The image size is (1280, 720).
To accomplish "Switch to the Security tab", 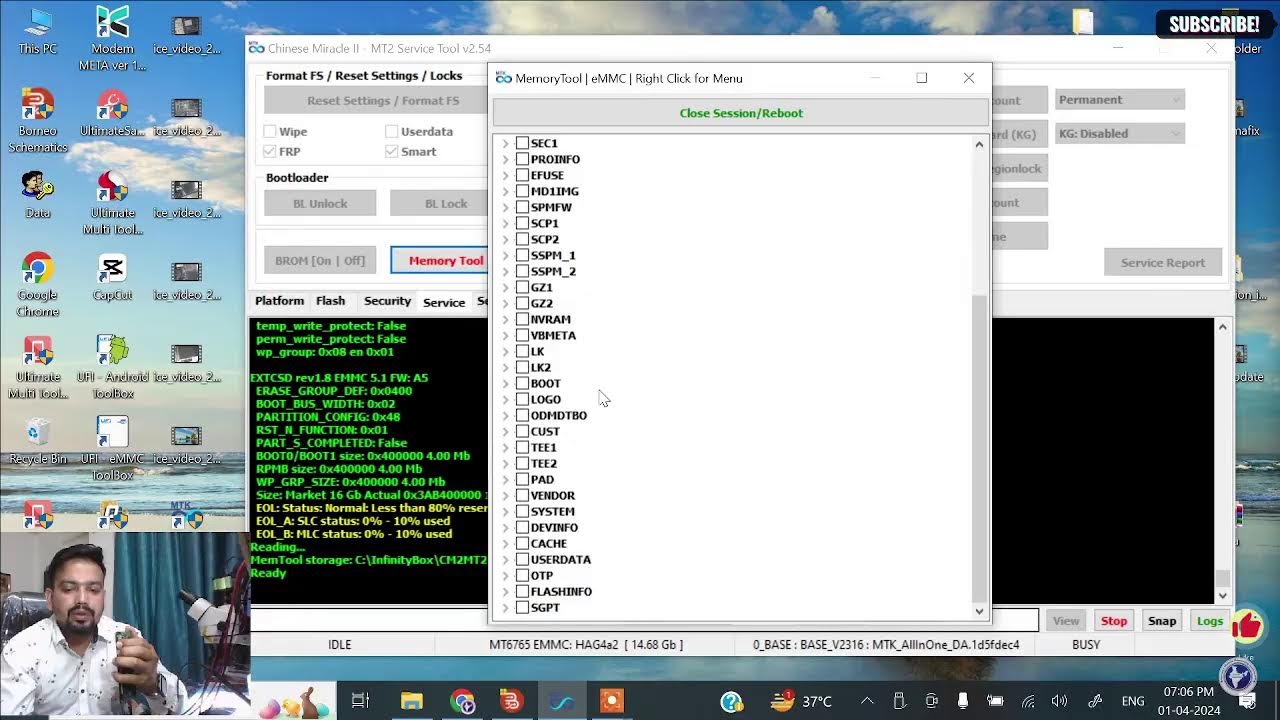I will 387,301.
